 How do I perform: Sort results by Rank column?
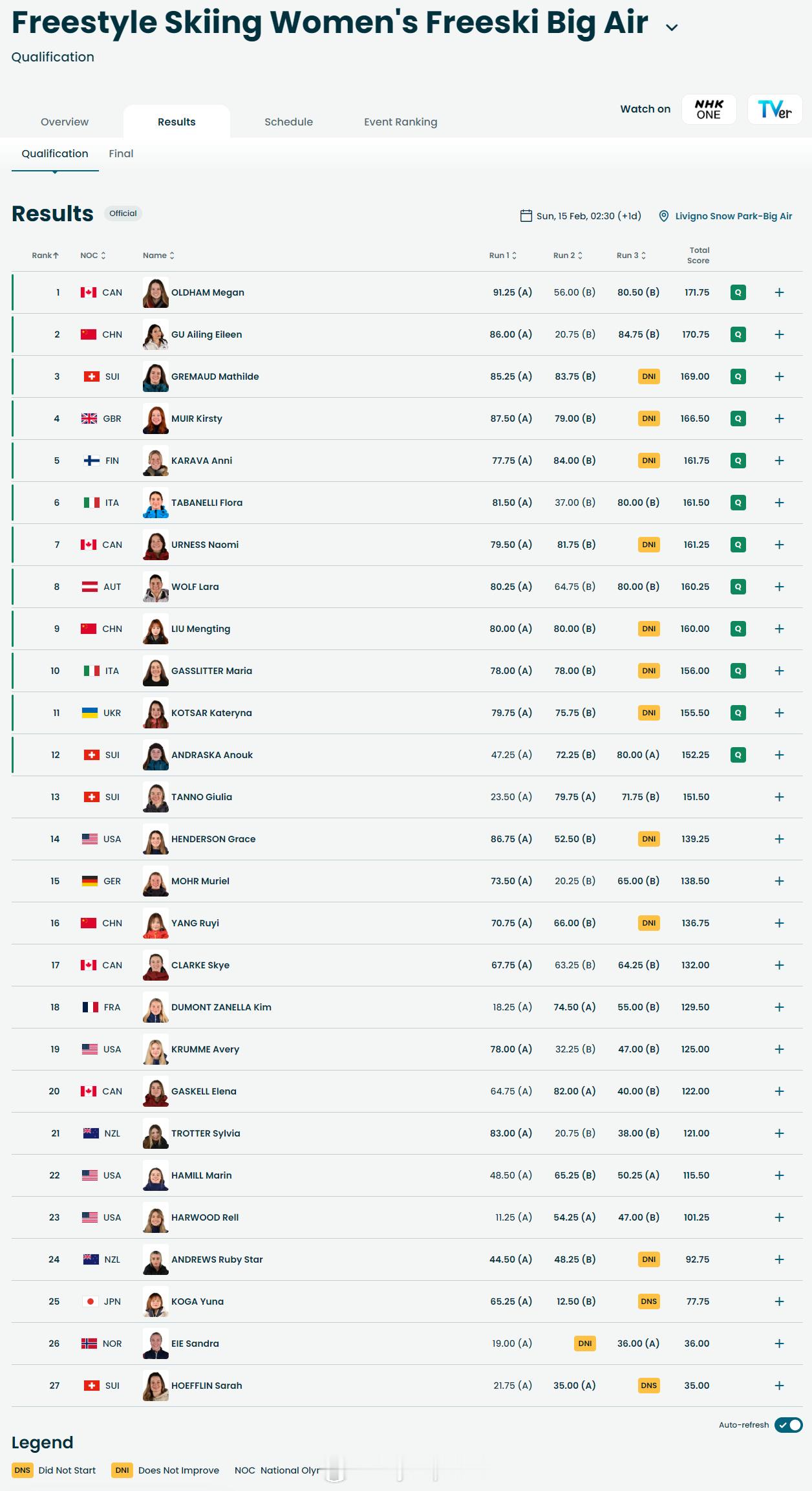[x=45, y=256]
